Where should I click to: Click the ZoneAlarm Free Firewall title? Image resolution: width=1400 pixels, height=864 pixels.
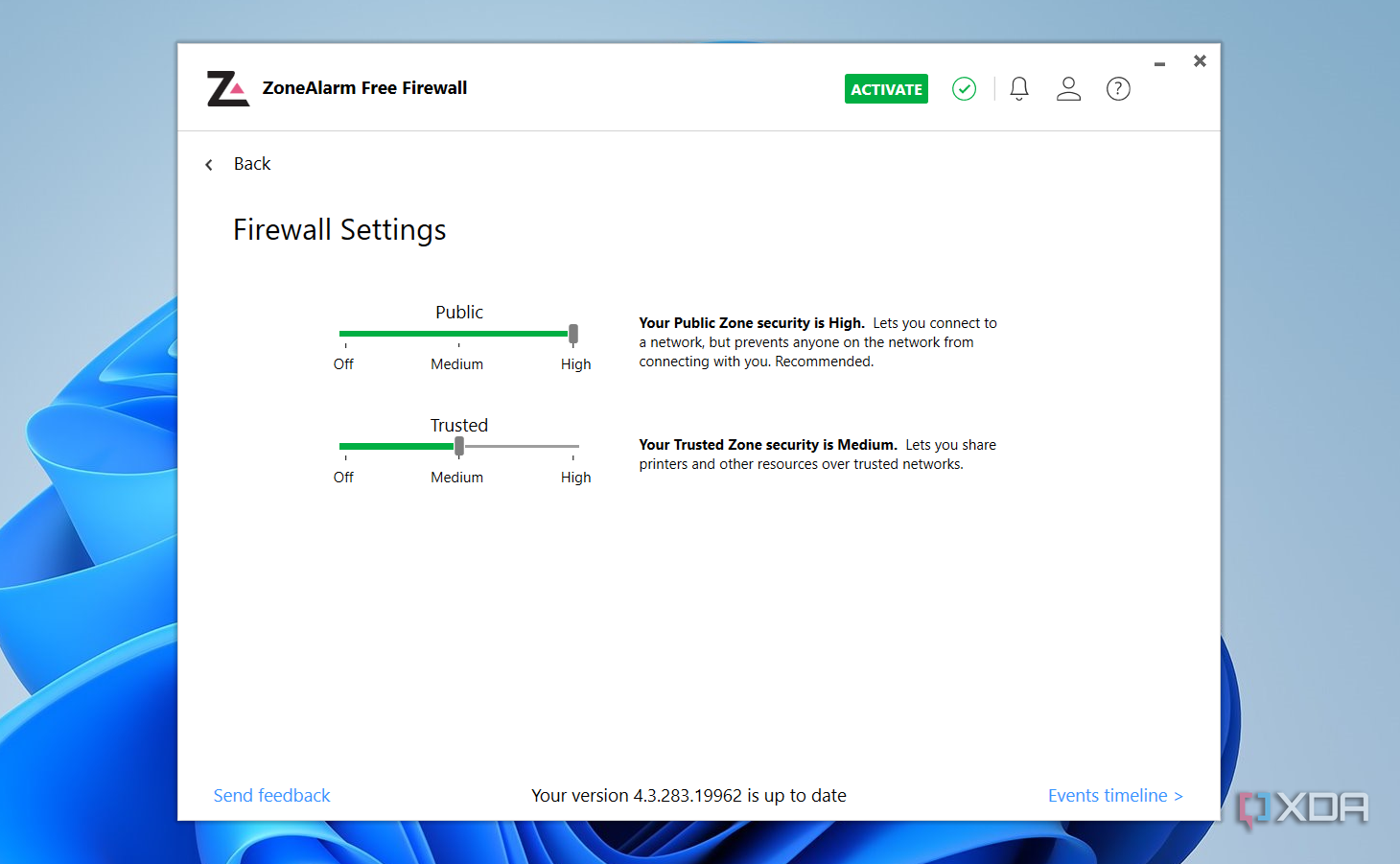[x=365, y=88]
